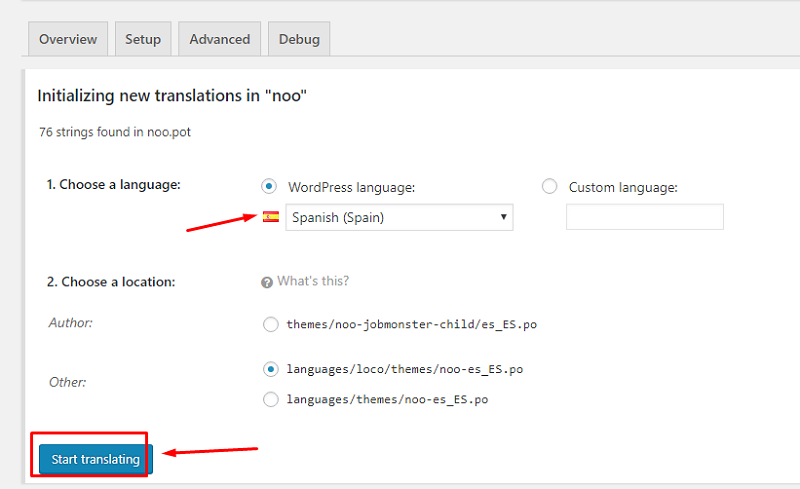Select the Custom language radio button
Image resolution: width=800 pixels, height=489 pixels.
point(549,186)
